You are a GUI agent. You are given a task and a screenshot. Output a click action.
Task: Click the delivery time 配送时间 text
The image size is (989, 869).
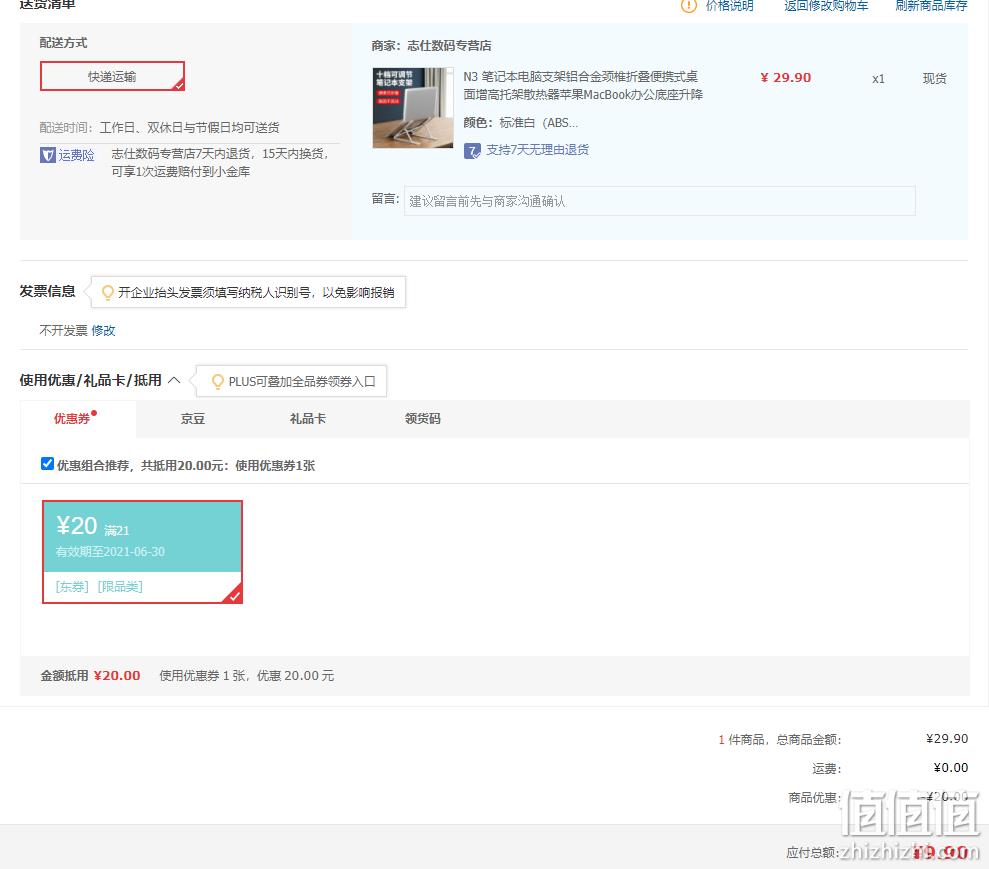[x=160, y=127]
